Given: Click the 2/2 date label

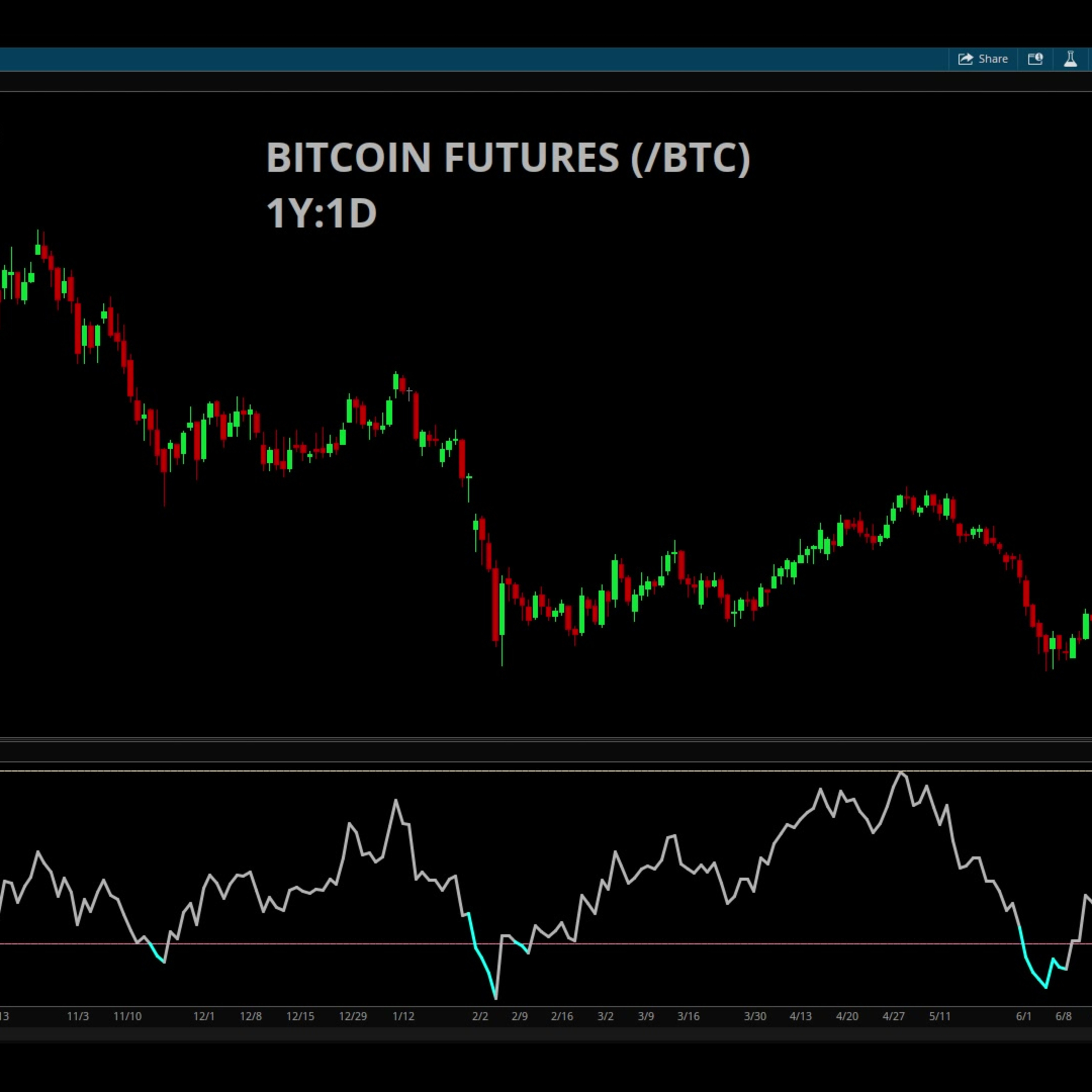Looking at the screenshot, I should [x=480, y=1016].
